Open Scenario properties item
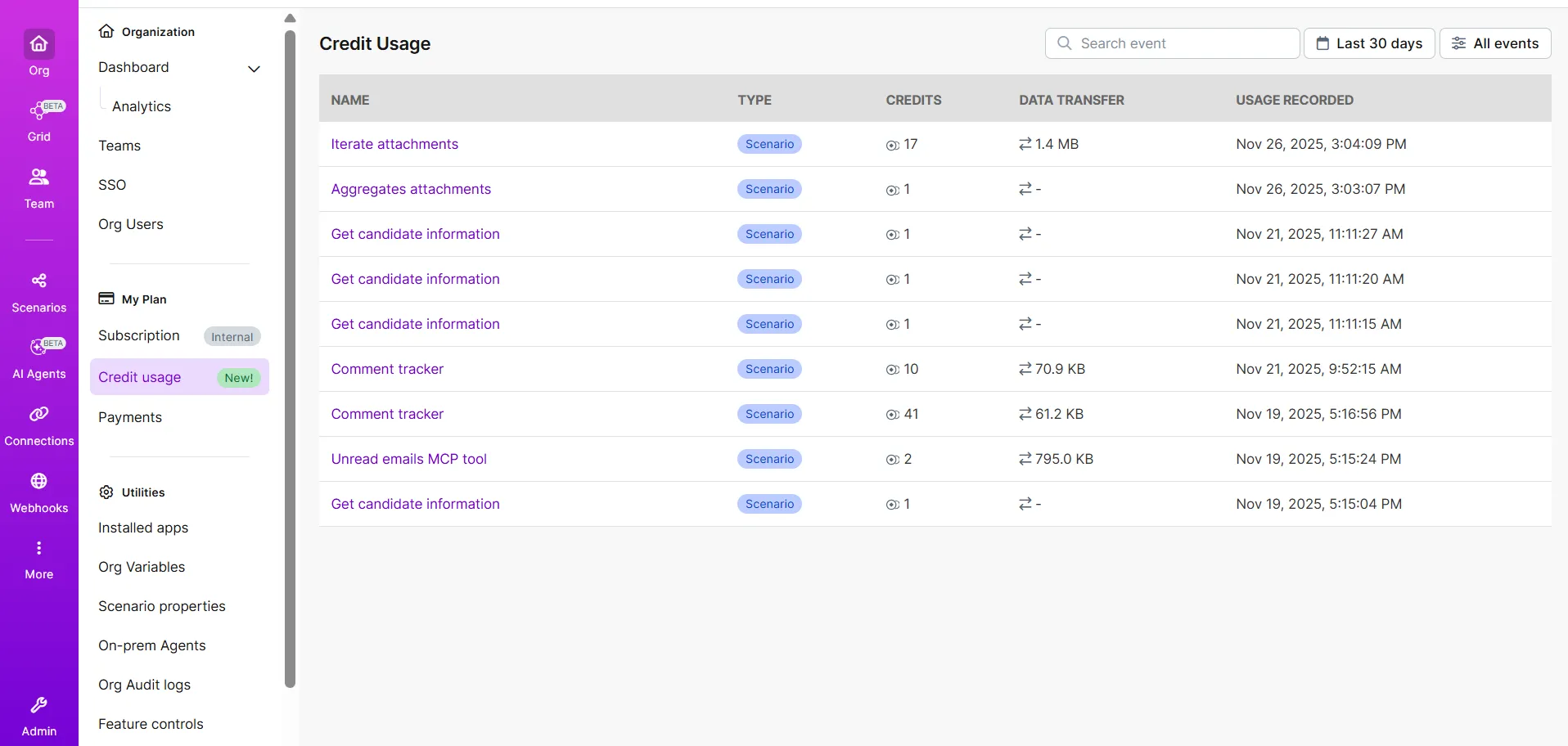The height and width of the screenshot is (746, 1568). [x=162, y=606]
